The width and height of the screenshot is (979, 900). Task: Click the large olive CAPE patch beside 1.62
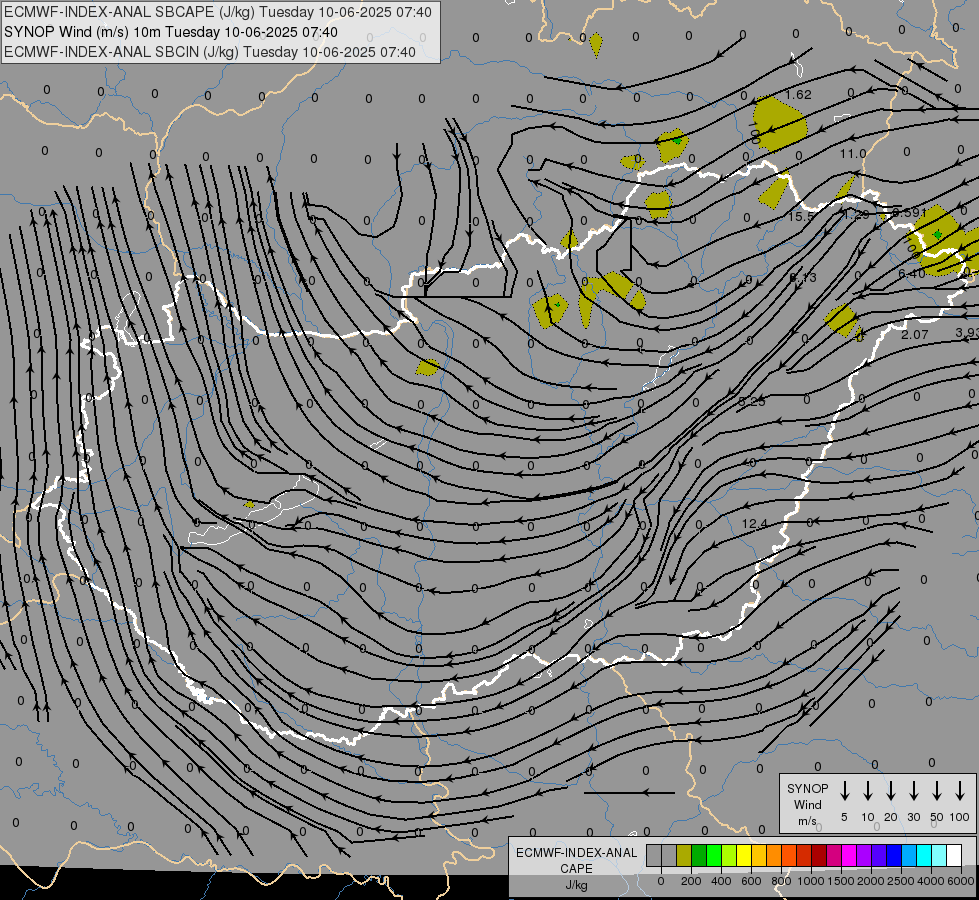(780, 125)
